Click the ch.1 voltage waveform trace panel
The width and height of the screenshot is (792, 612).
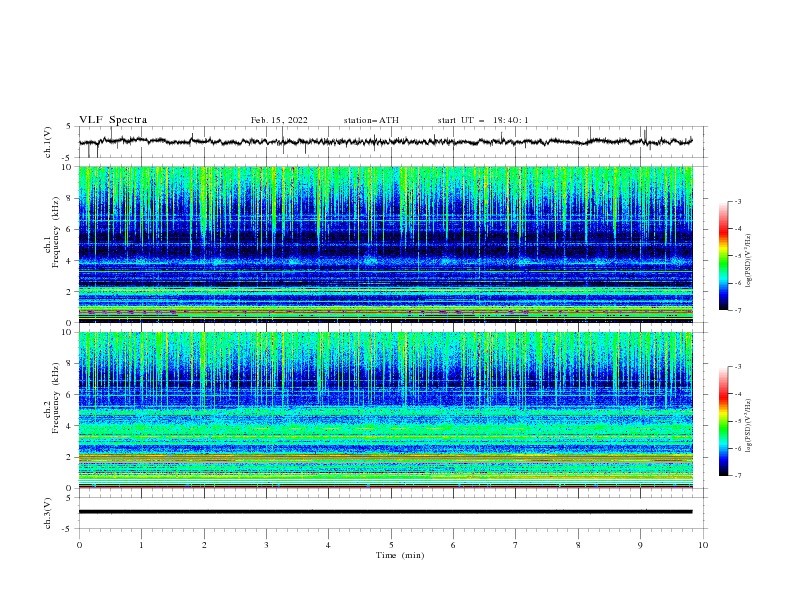click(392, 142)
